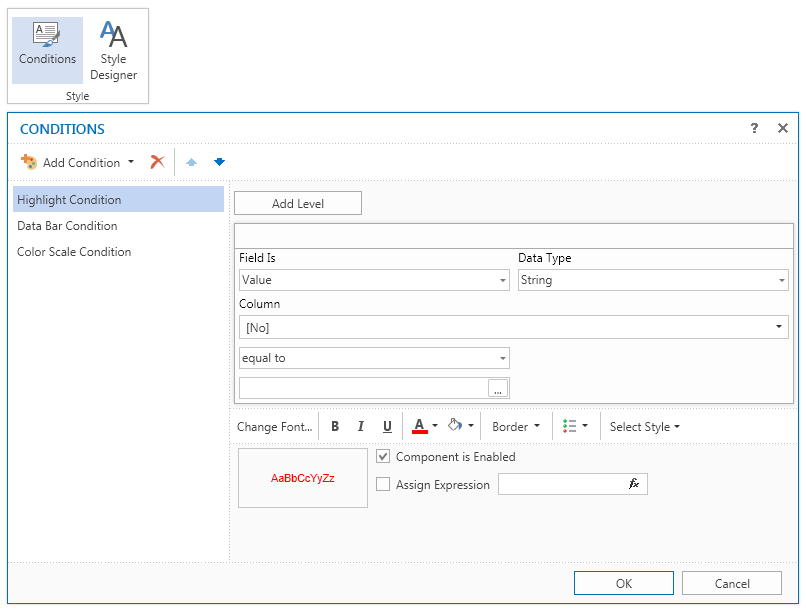806x613 pixels.
Task: Select Highlight Condition in the list
Action: pyautogui.click(x=118, y=199)
